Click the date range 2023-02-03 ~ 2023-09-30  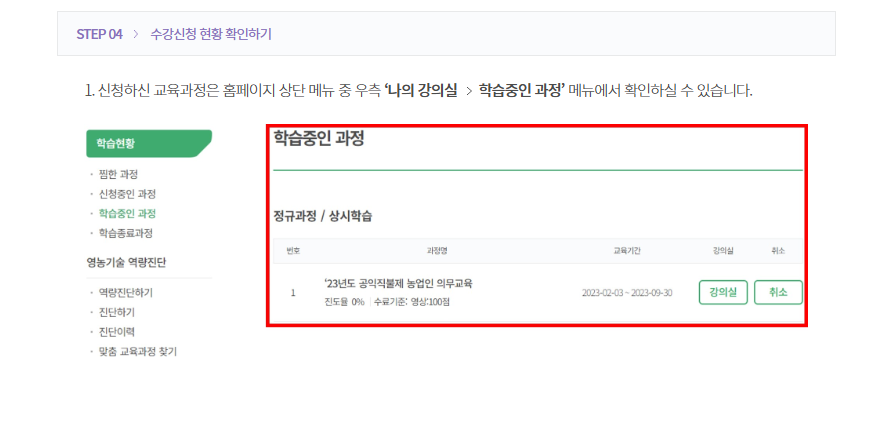[x=627, y=293]
